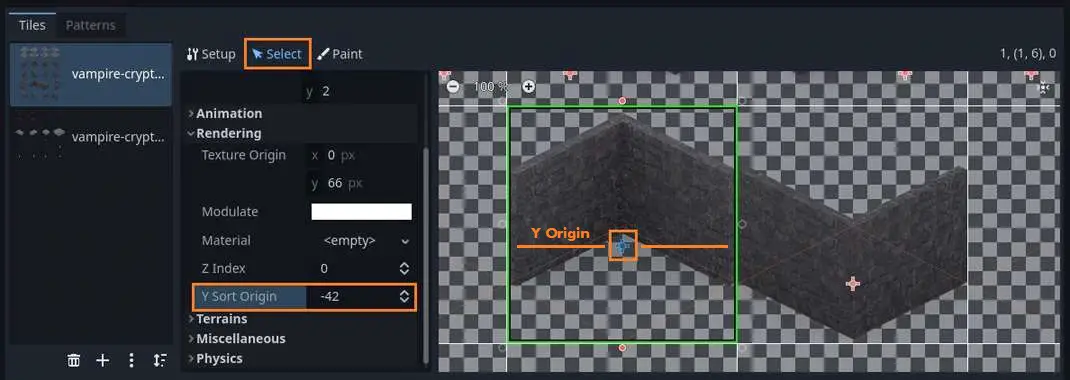This screenshot has width=1070, height=380.
Task: Select the neighboring wall tile on the right
Action: coord(852,224)
